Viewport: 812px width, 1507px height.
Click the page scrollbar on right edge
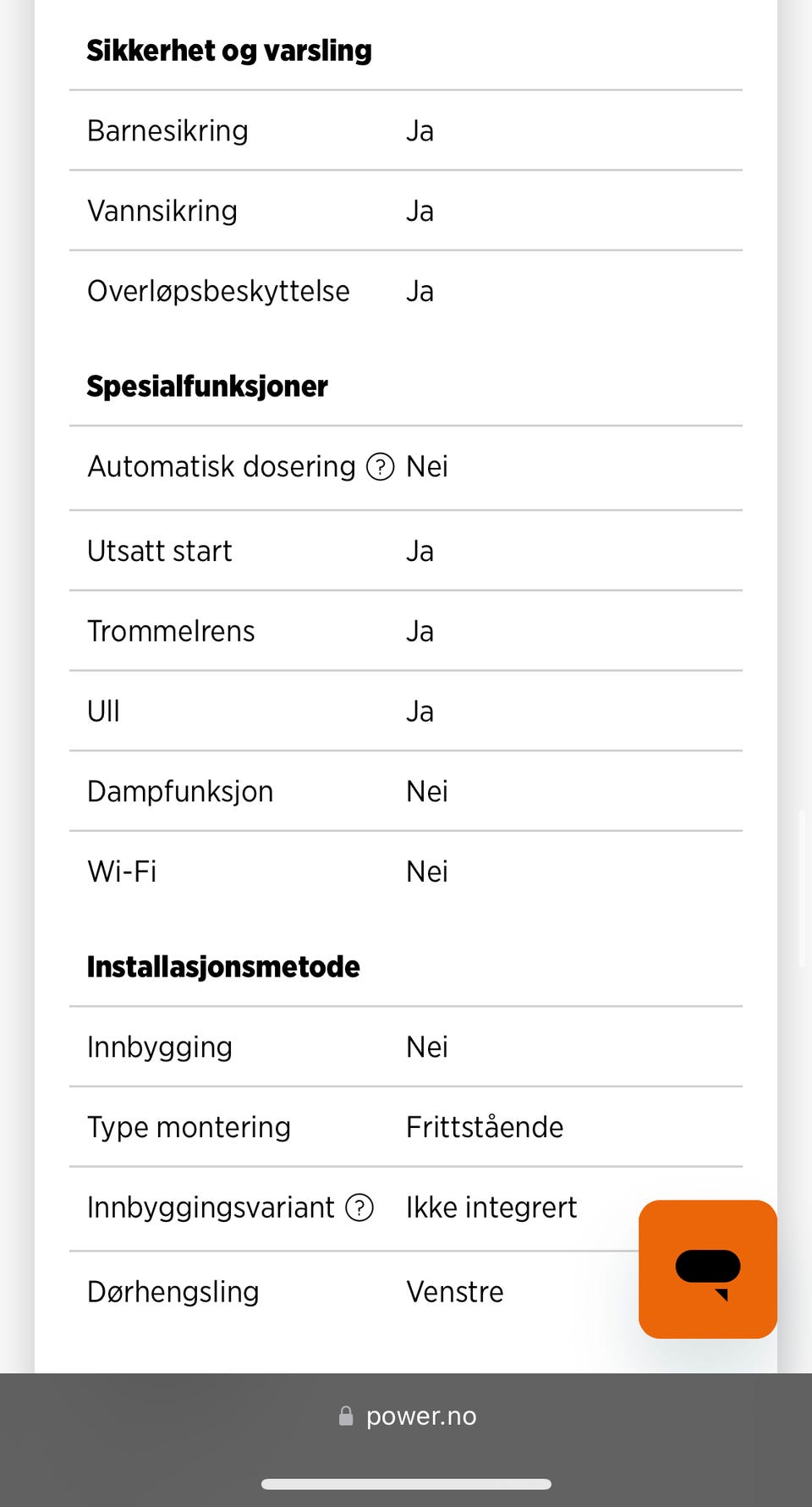pos(802,888)
